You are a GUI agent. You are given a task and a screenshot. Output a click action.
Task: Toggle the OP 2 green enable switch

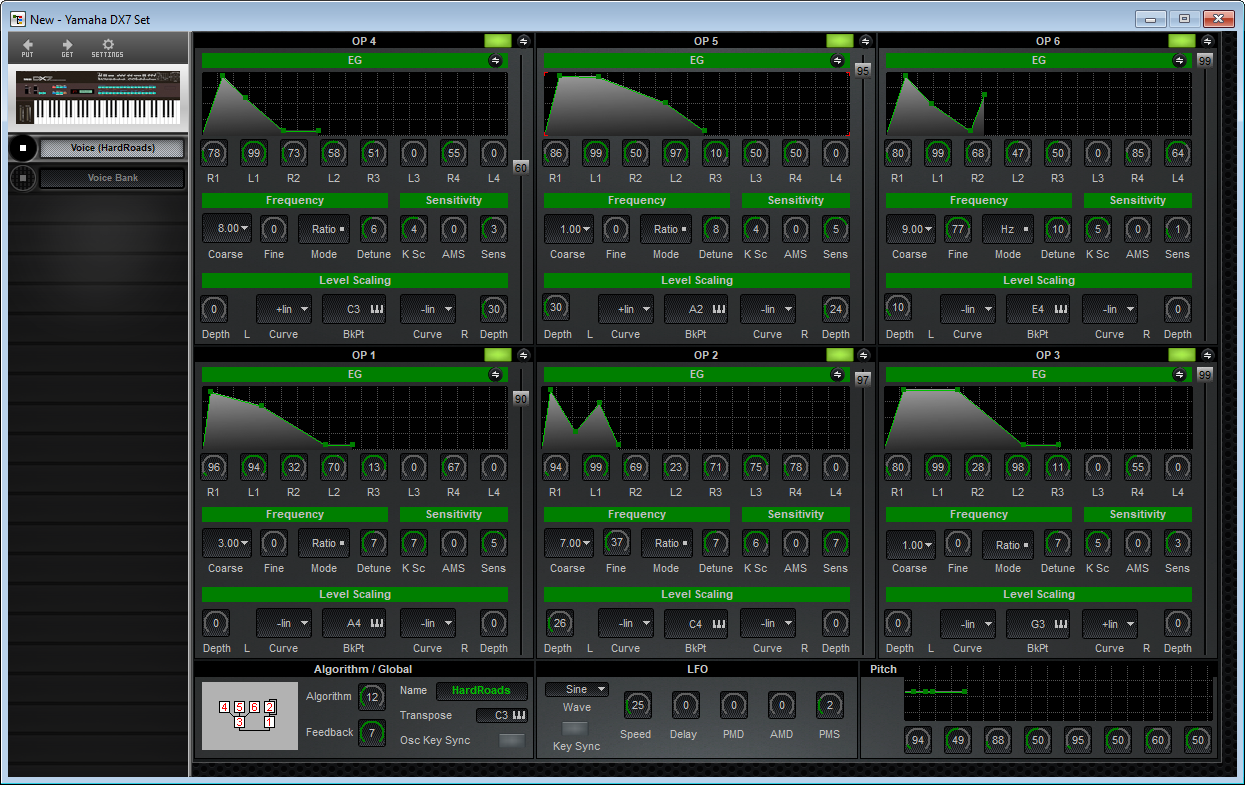[x=840, y=355]
